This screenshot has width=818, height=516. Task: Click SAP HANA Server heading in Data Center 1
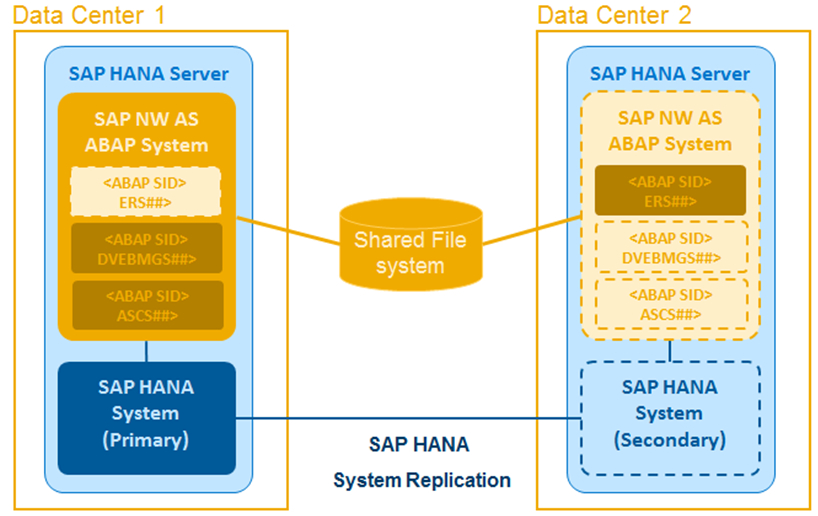[x=148, y=74]
